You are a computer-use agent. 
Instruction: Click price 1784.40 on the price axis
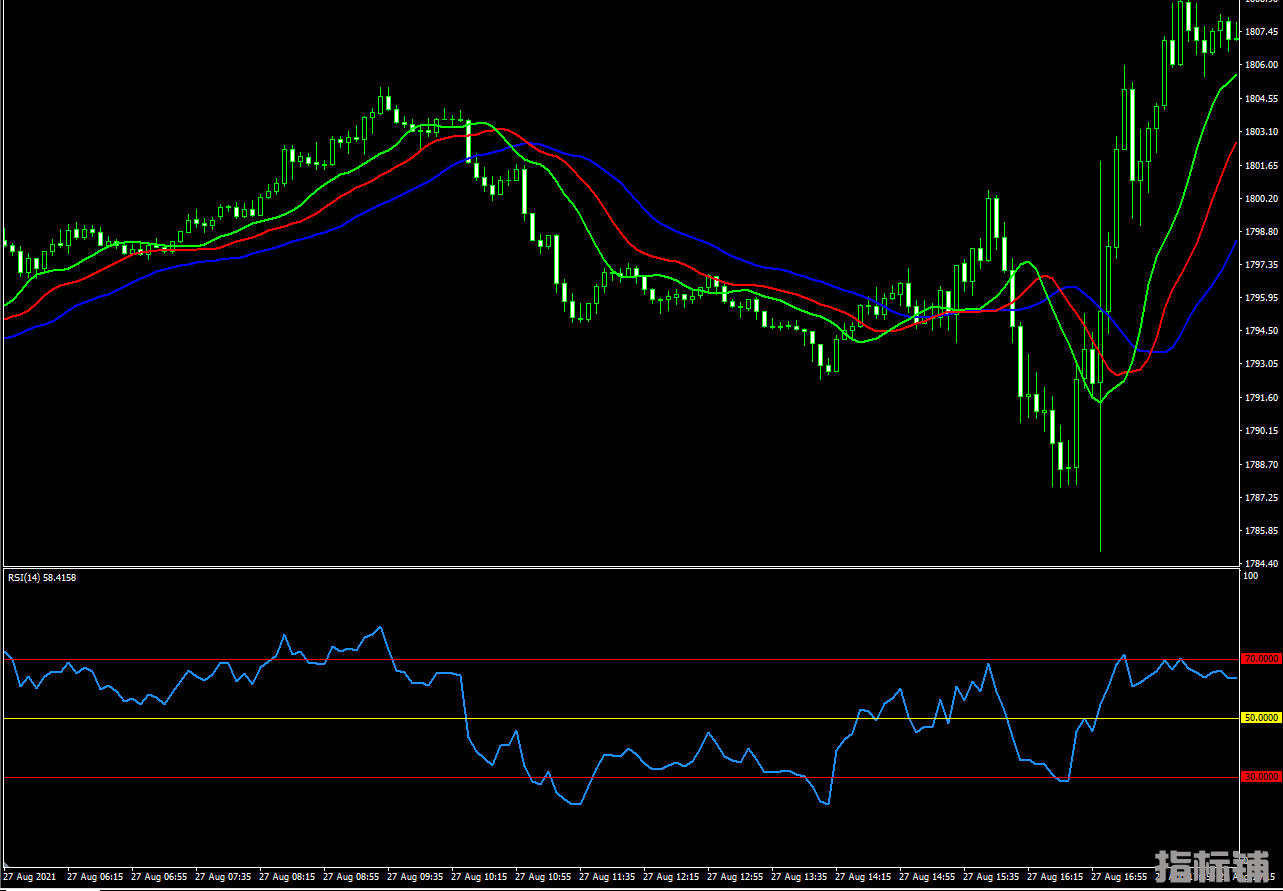[x=1262, y=563]
